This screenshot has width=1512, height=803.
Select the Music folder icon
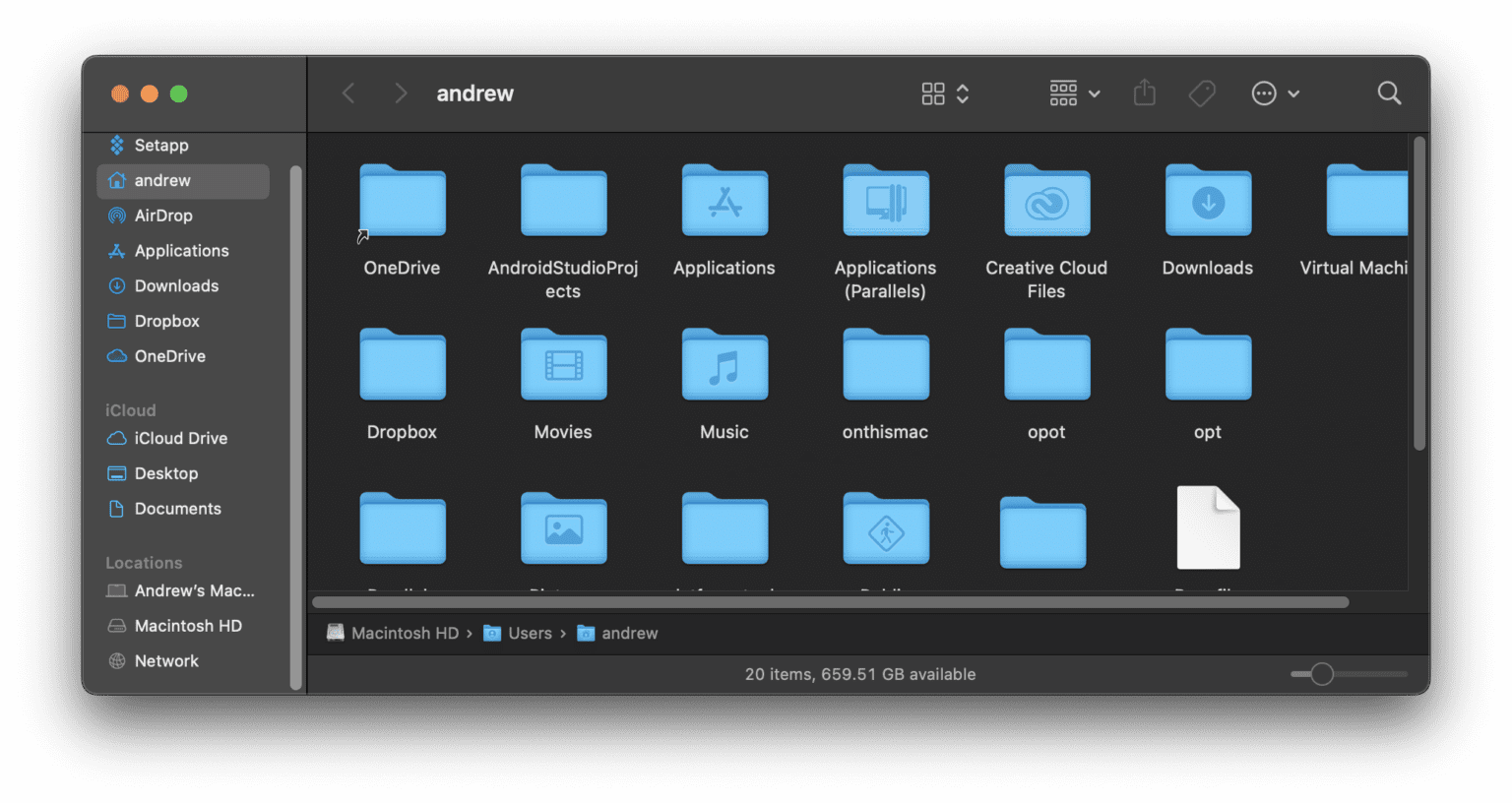[x=724, y=365]
